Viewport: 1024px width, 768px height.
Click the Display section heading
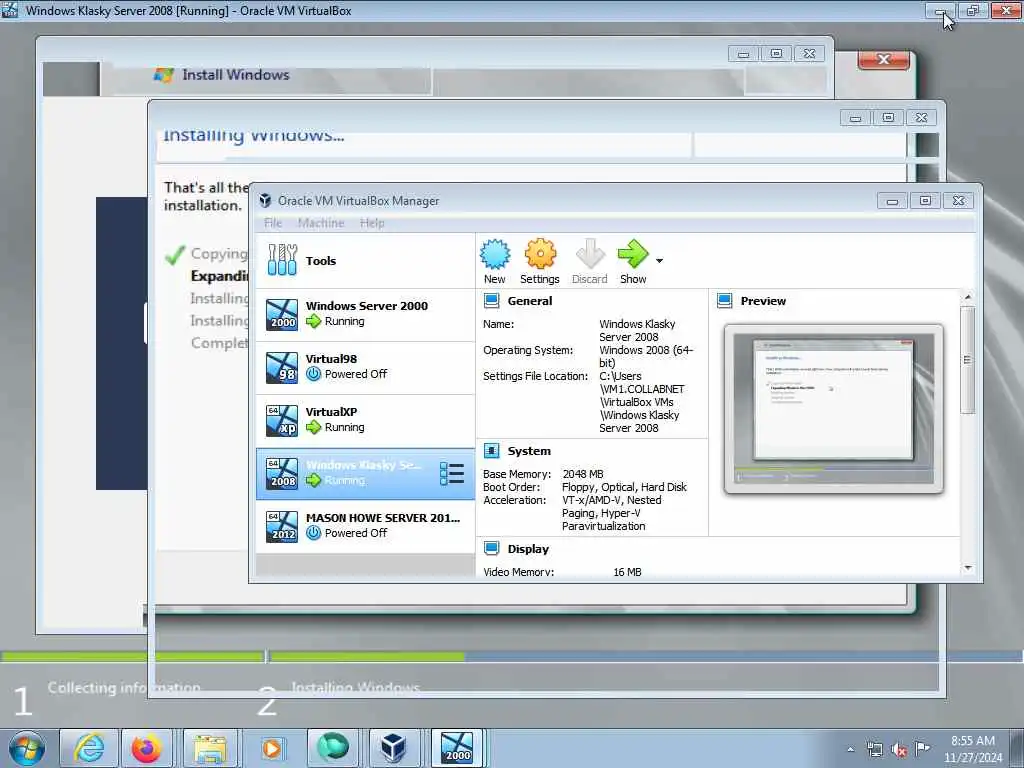[528, 549]
